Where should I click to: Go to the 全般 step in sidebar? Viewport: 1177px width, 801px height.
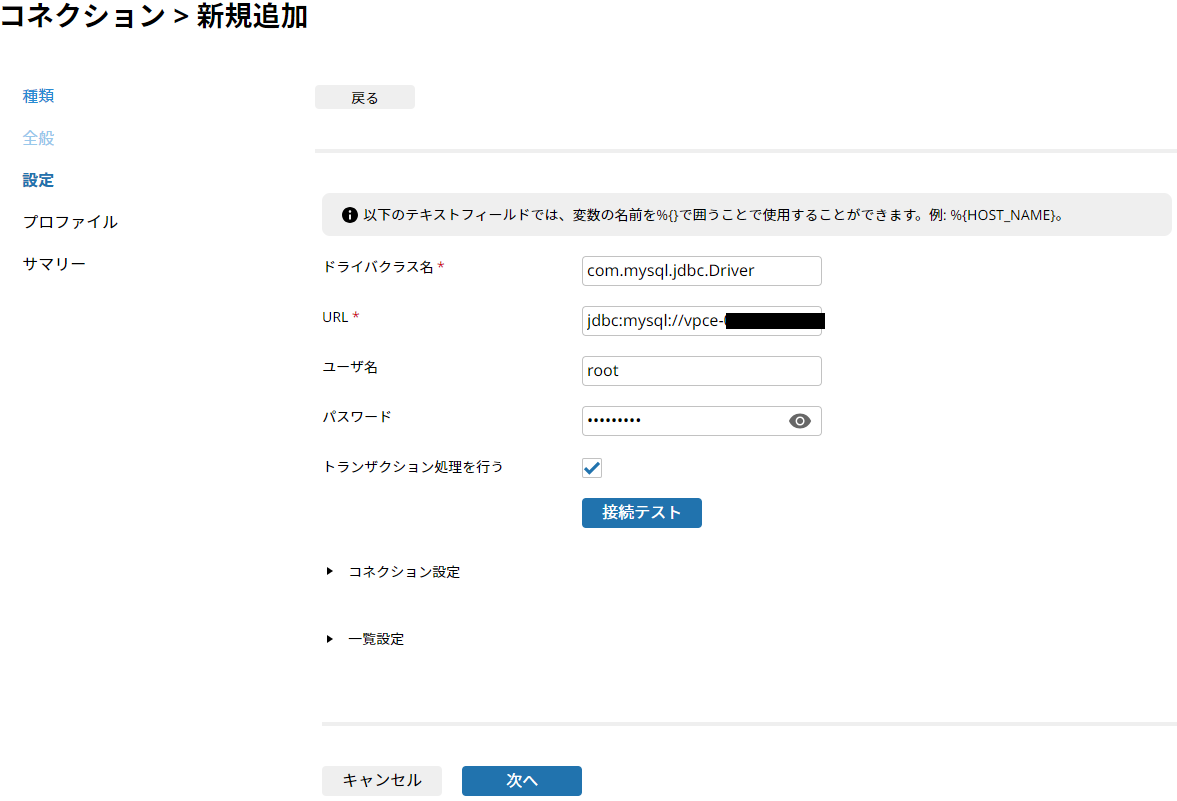pyautogui.click(x=38, y=138)
